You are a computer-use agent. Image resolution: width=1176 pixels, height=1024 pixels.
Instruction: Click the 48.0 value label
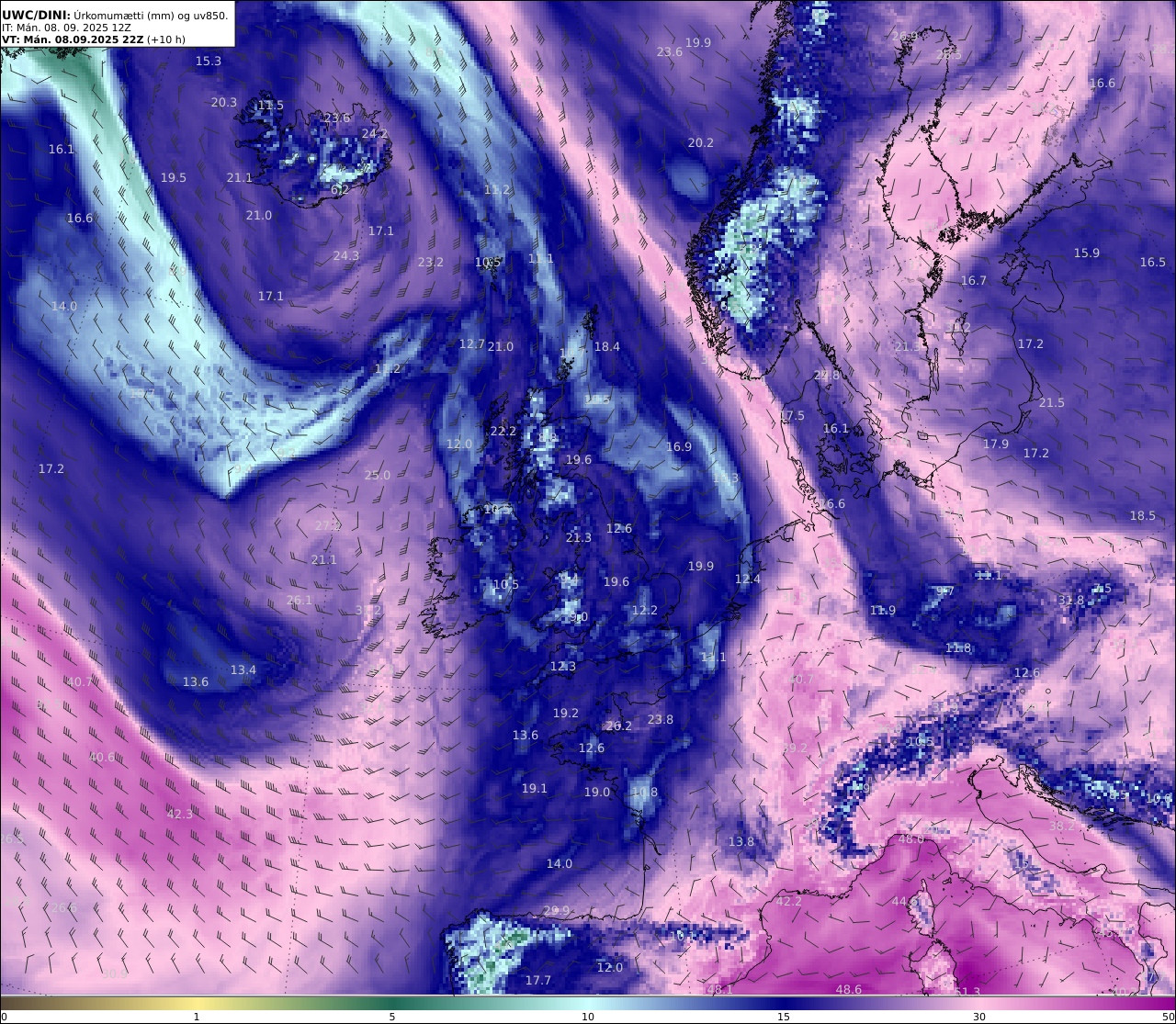click(x=911, y=839)
